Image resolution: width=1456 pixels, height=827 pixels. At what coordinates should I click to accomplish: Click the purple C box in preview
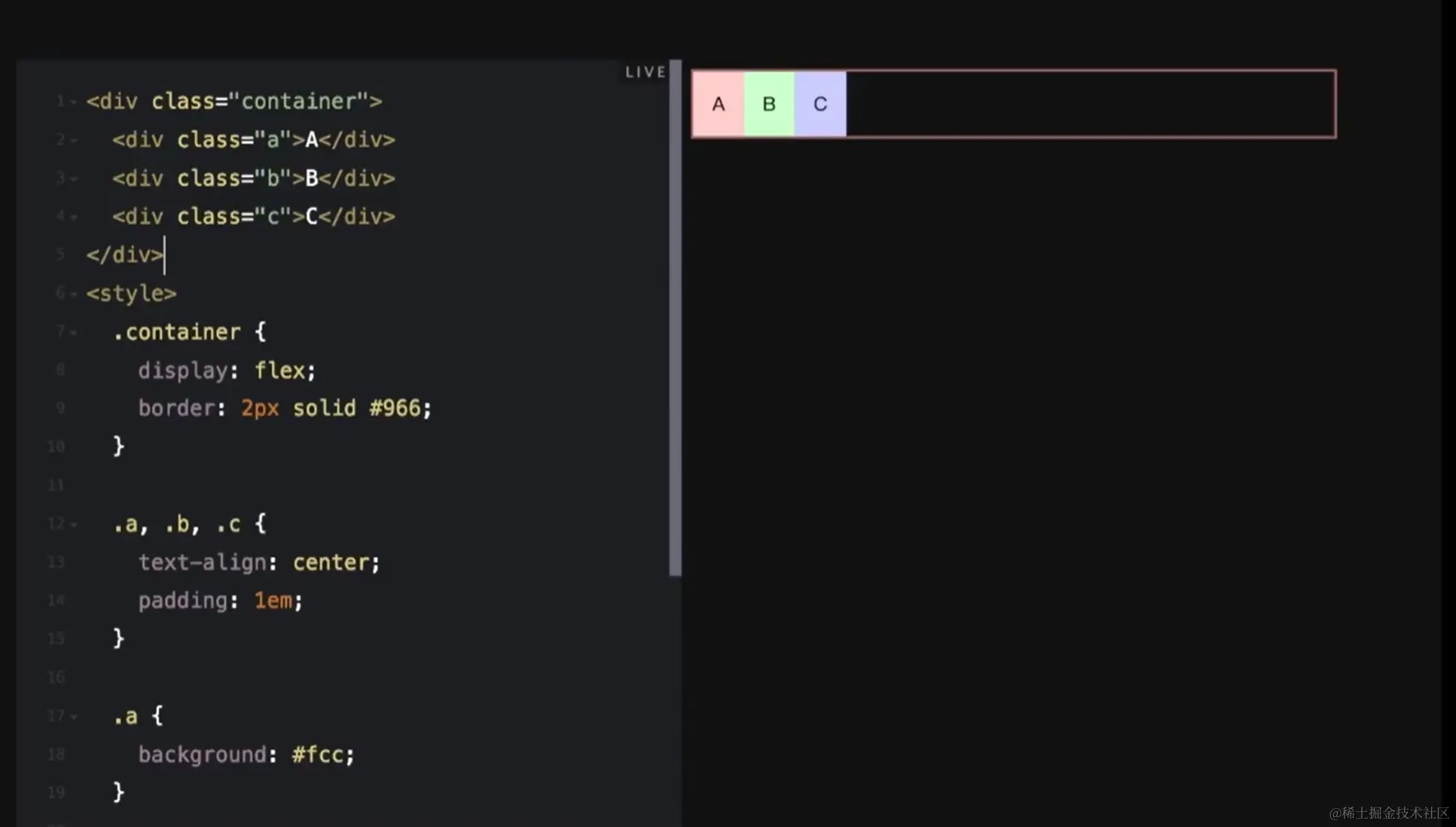(x=820, y=104)
